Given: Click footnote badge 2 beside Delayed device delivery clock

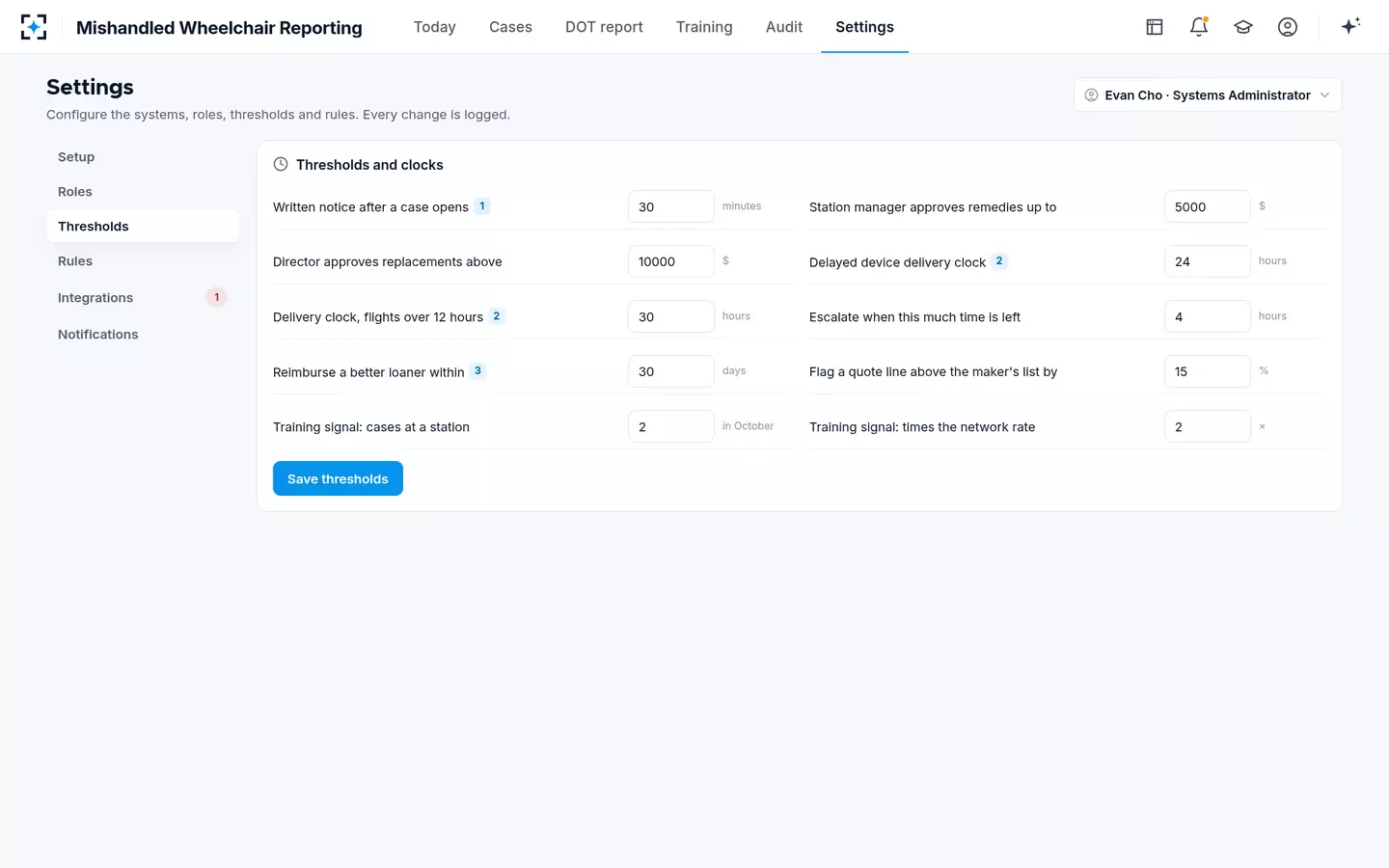Looking at the screenshot, I should tap(999, 261).
